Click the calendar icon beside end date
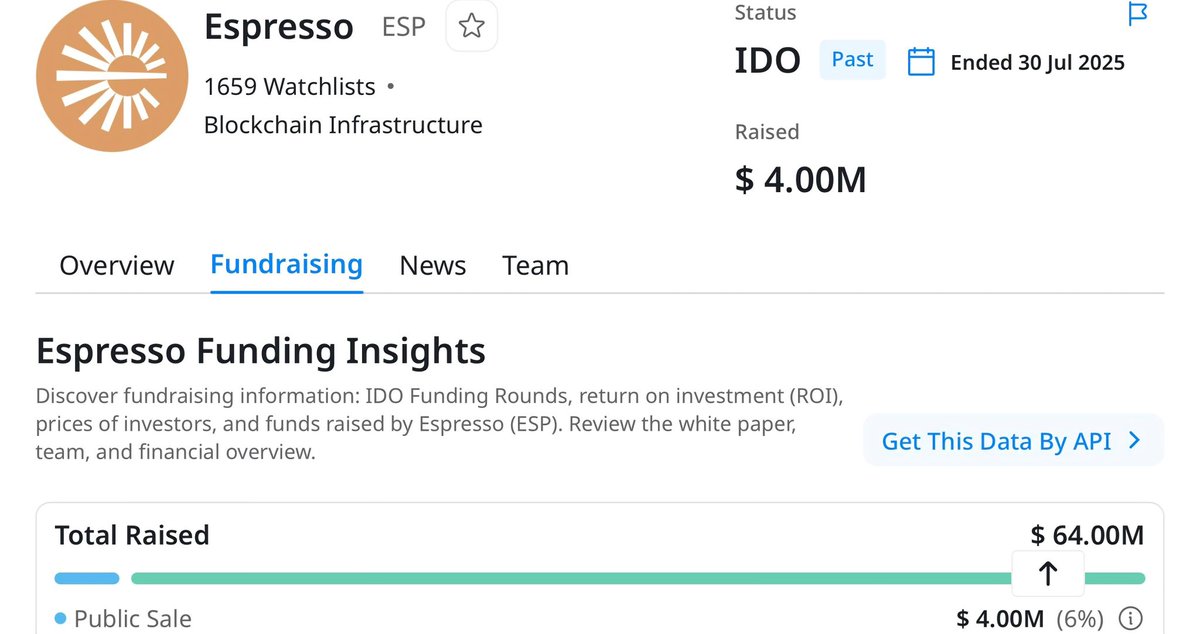This screenshot has height=634, width=1200. 921,62
